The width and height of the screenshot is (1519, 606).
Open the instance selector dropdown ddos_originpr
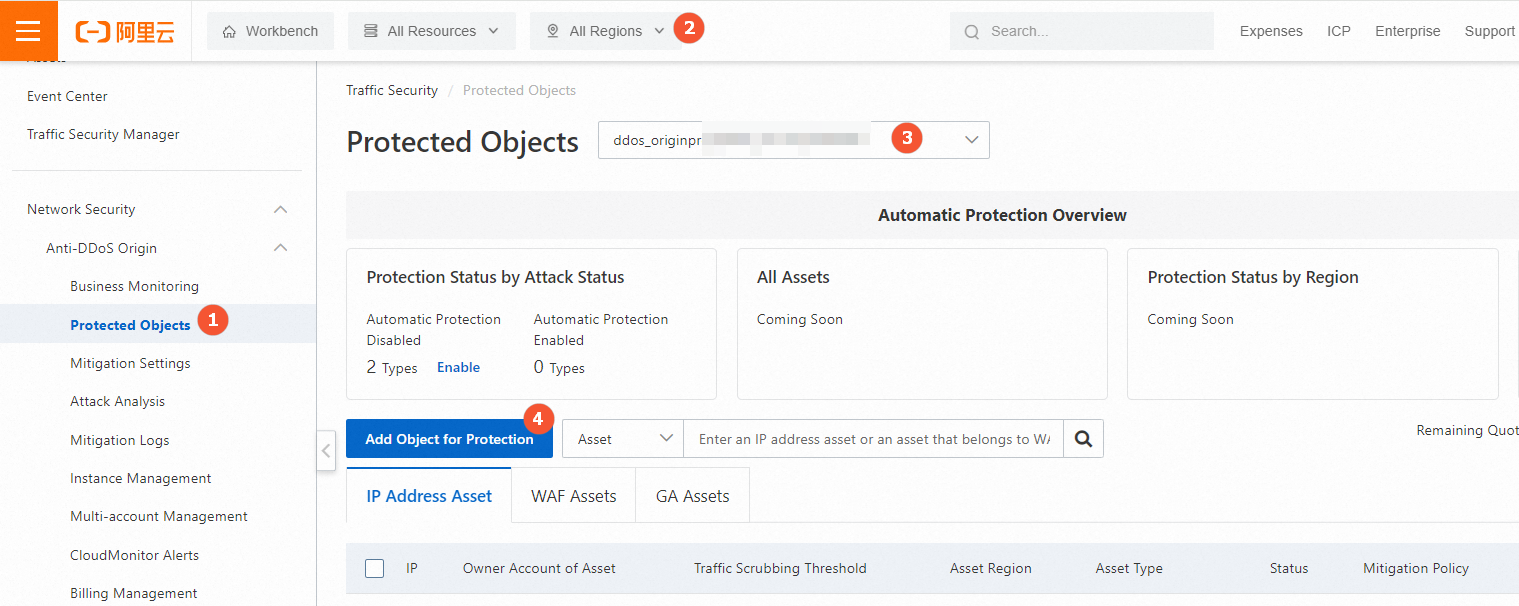click(793, 140)
